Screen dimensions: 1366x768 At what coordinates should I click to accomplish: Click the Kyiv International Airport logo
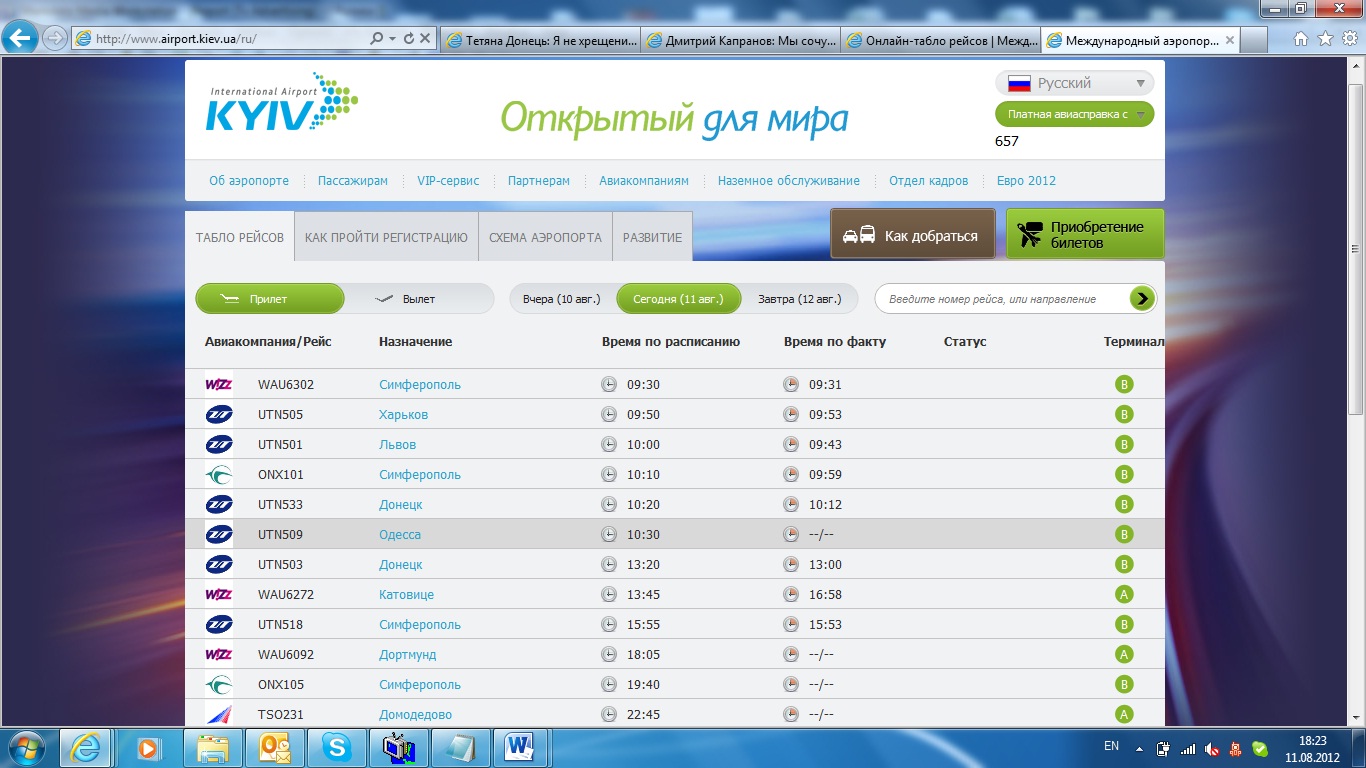[x=281, y=103]
